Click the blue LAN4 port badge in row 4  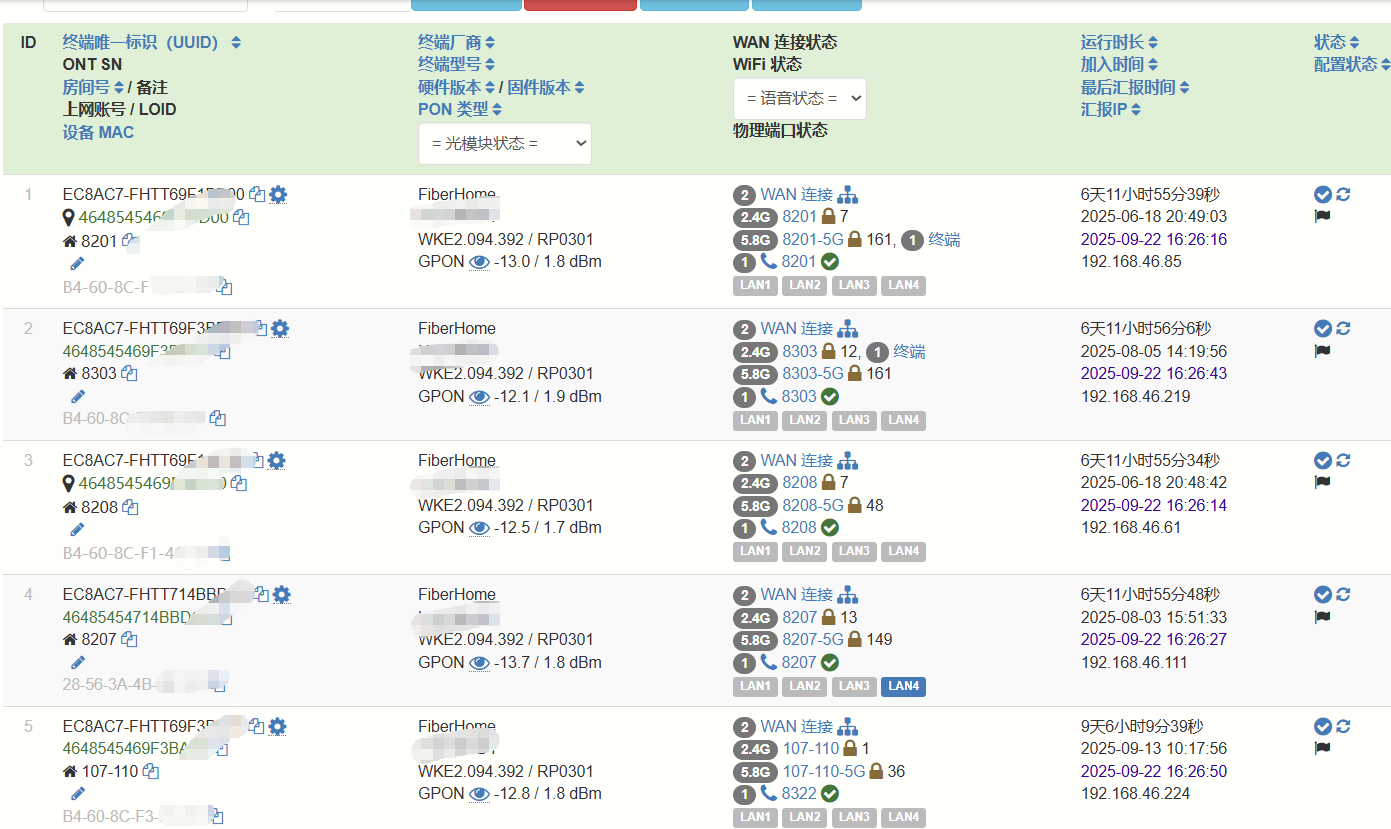903,686
